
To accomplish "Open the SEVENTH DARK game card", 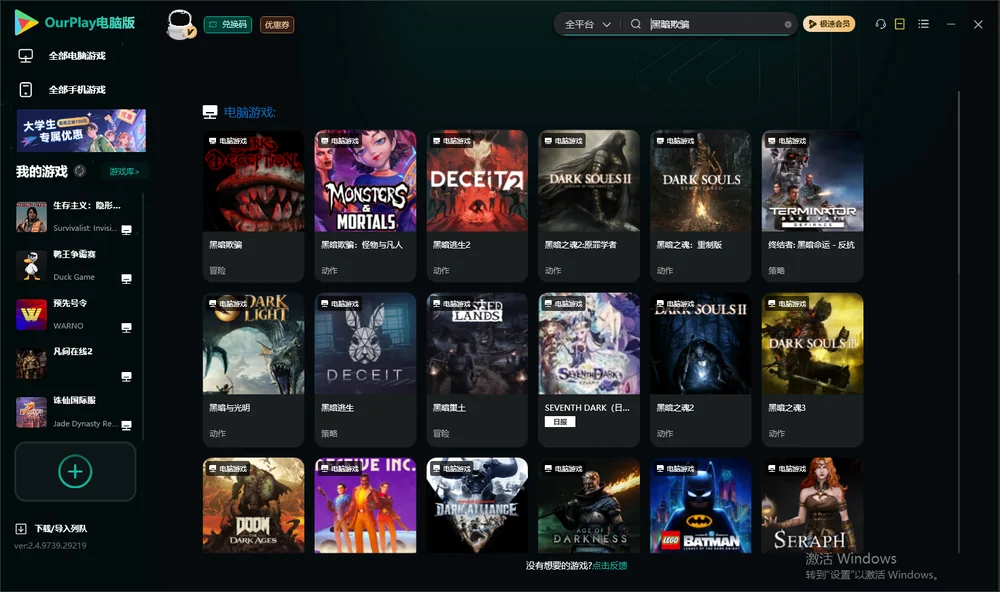I will 589,370.
